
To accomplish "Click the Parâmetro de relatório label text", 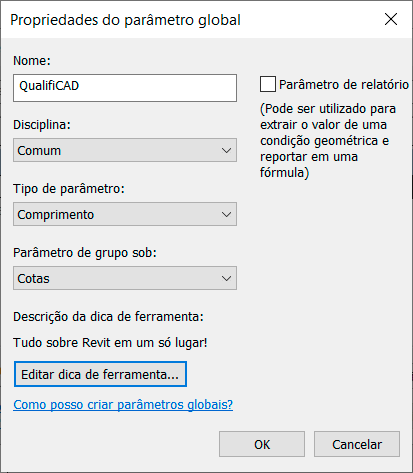I will coord(344,85).
